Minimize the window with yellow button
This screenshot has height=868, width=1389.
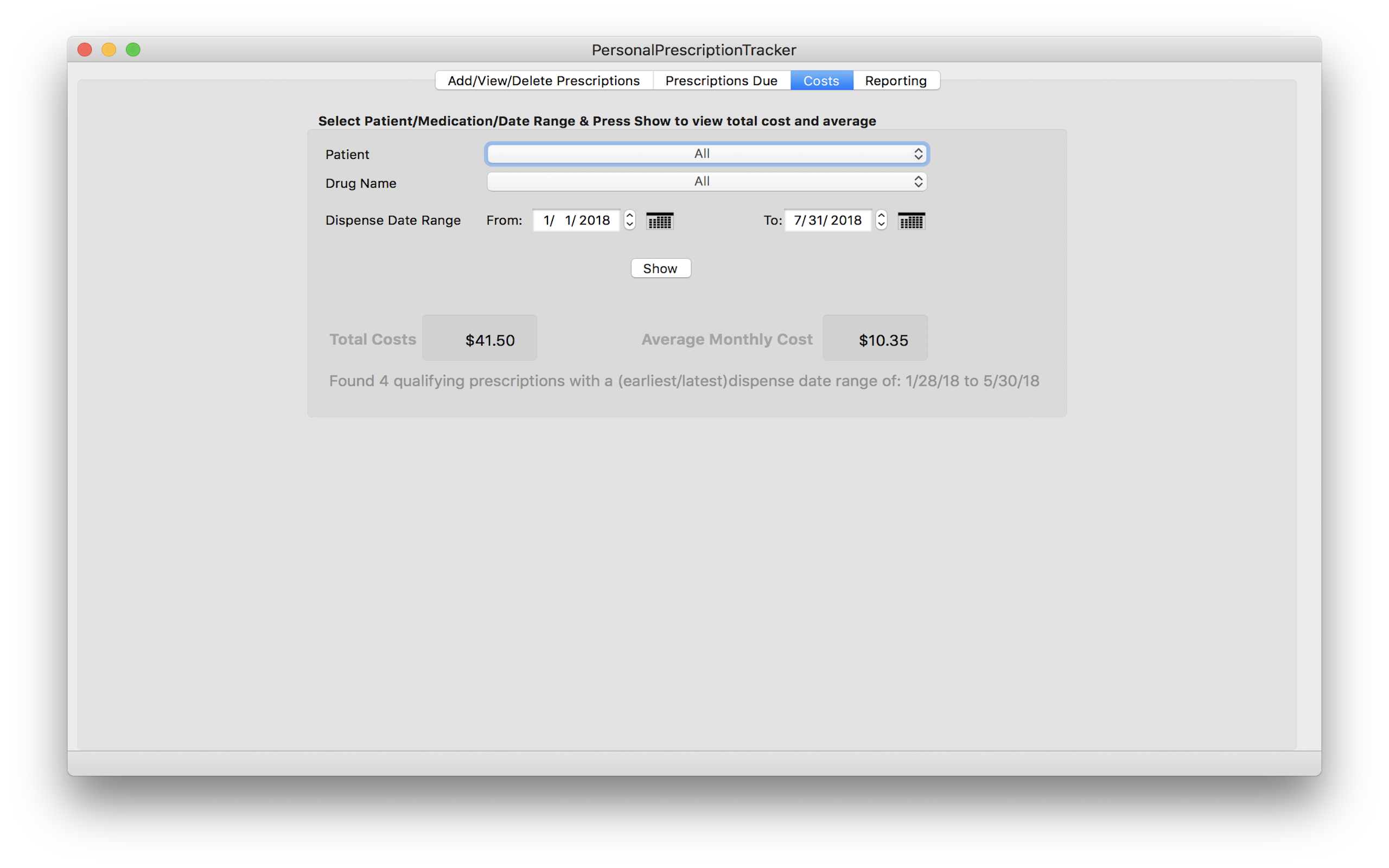[109, 50]
